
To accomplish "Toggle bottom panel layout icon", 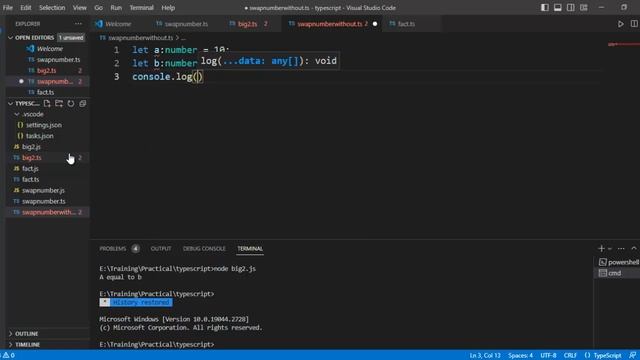I will click(x=558, y=7).
